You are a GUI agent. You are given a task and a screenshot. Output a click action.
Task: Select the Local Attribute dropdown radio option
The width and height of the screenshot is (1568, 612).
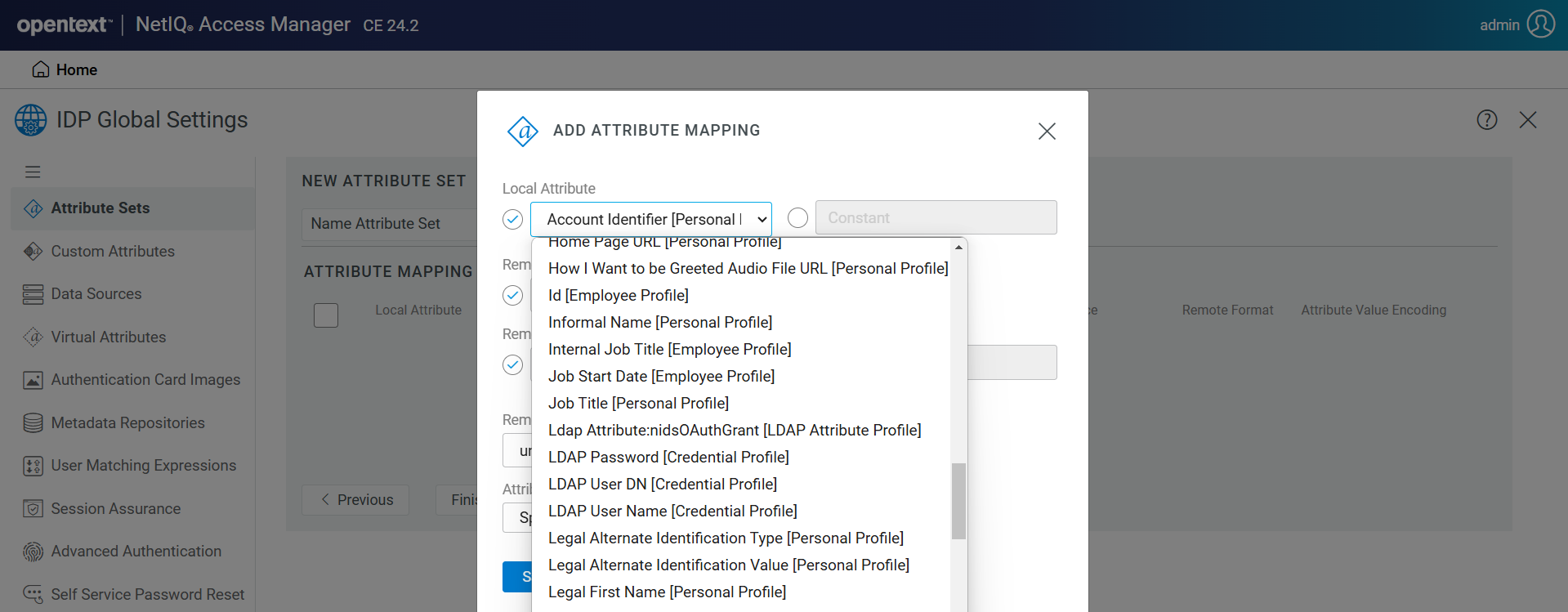coord(512,219)
